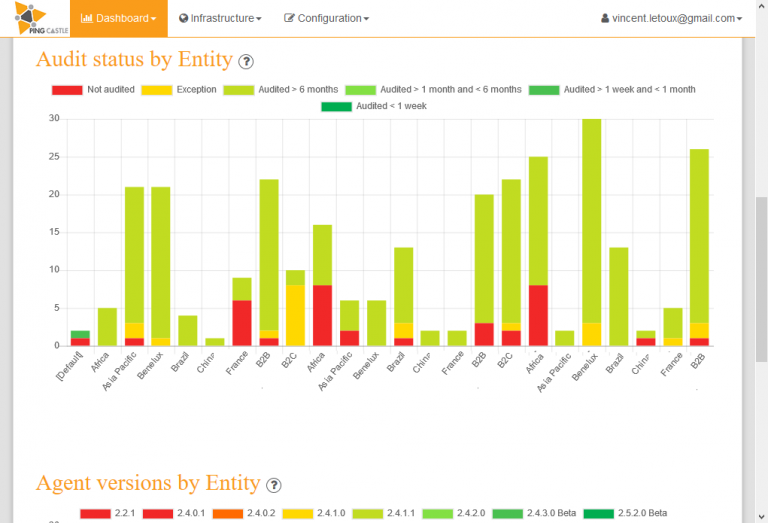Open the Dashboard dropdown menu
This screenshot has width=768, height=523.
tap(119, 18)
